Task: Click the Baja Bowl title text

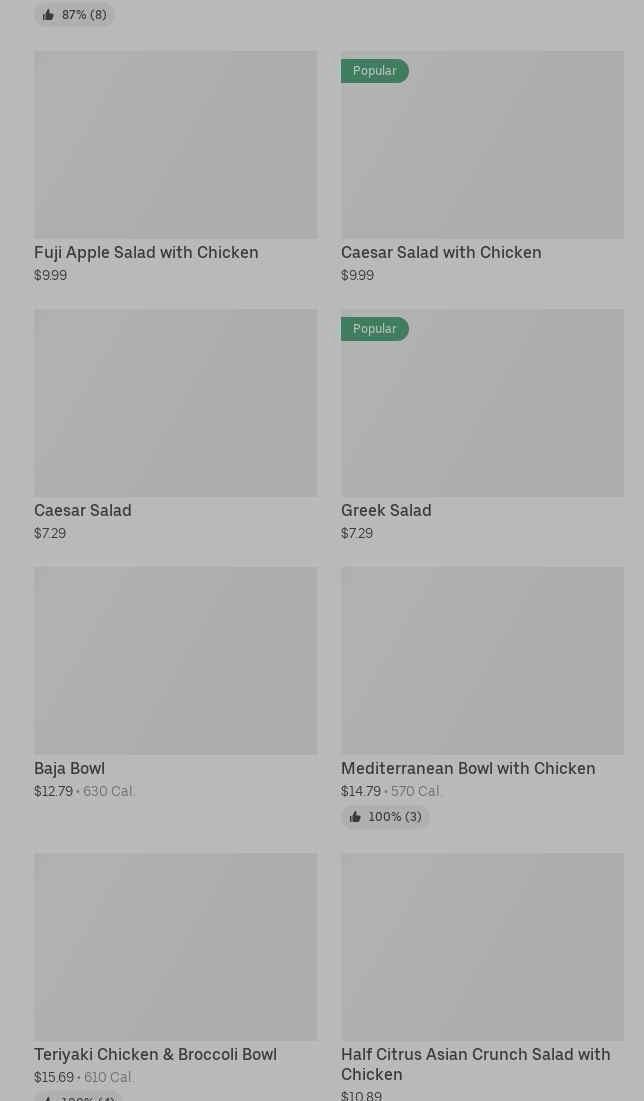Action: (69, 769)
